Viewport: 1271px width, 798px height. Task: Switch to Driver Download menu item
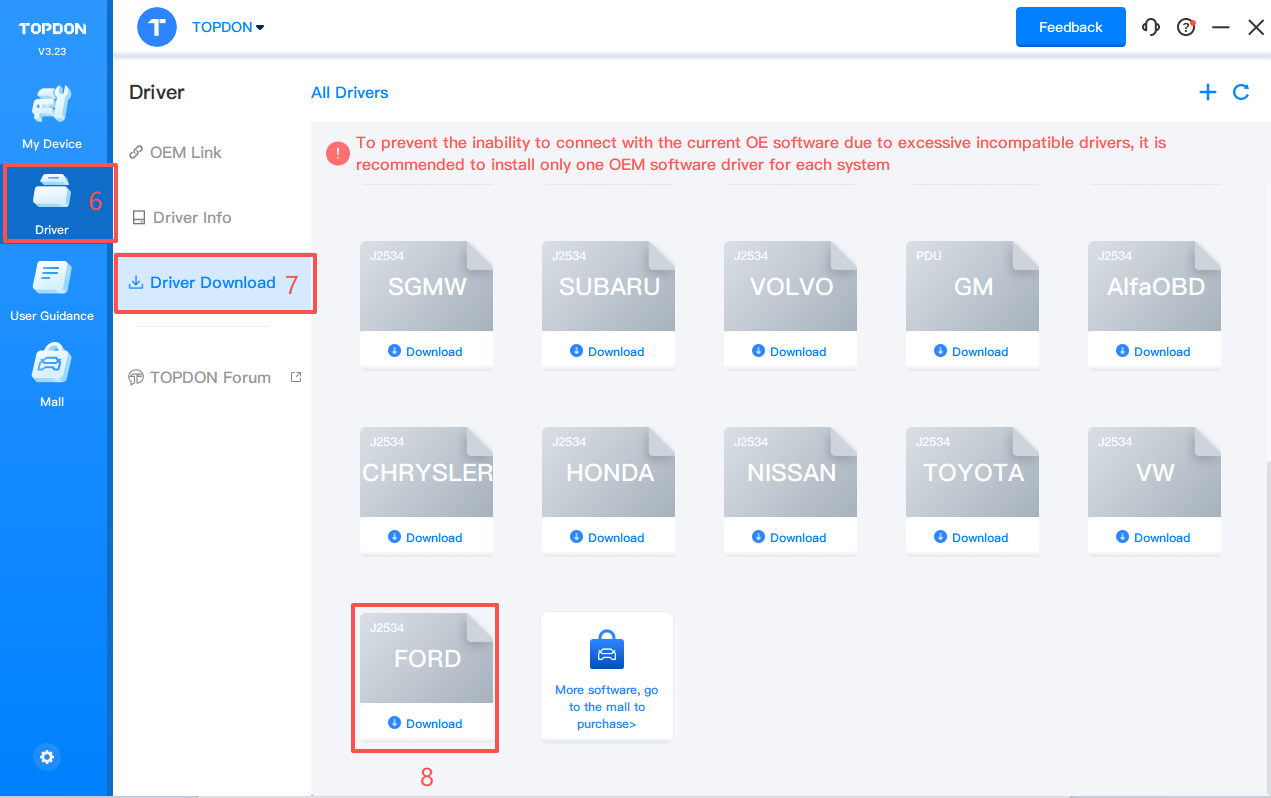(212, 283)
